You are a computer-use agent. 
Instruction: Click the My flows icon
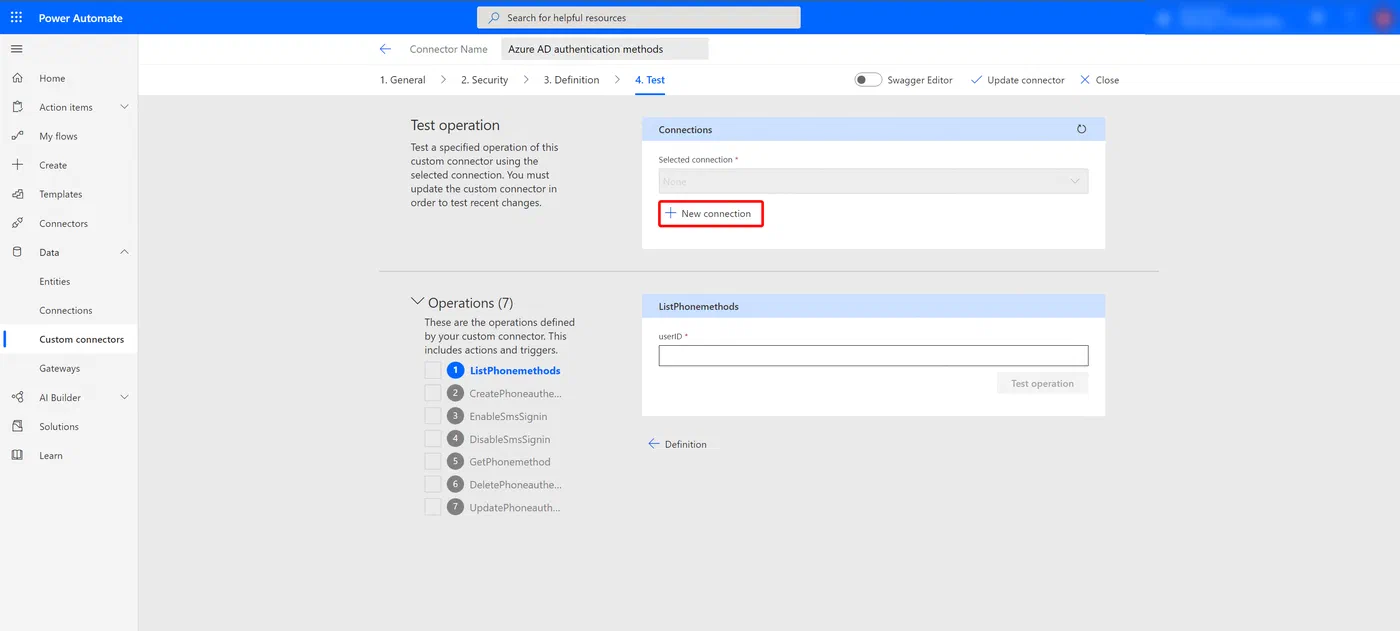pyautogui.click(x=17, y=136)
